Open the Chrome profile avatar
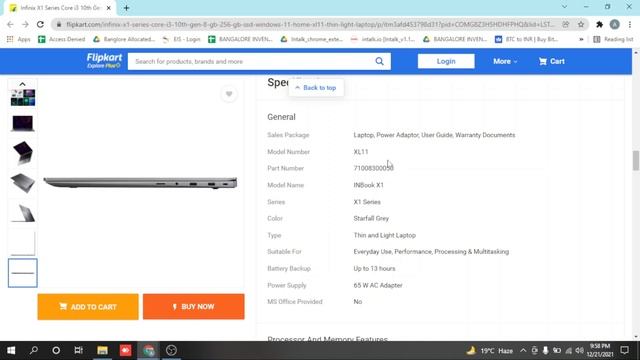640x360 pixels. pos(615,24)
